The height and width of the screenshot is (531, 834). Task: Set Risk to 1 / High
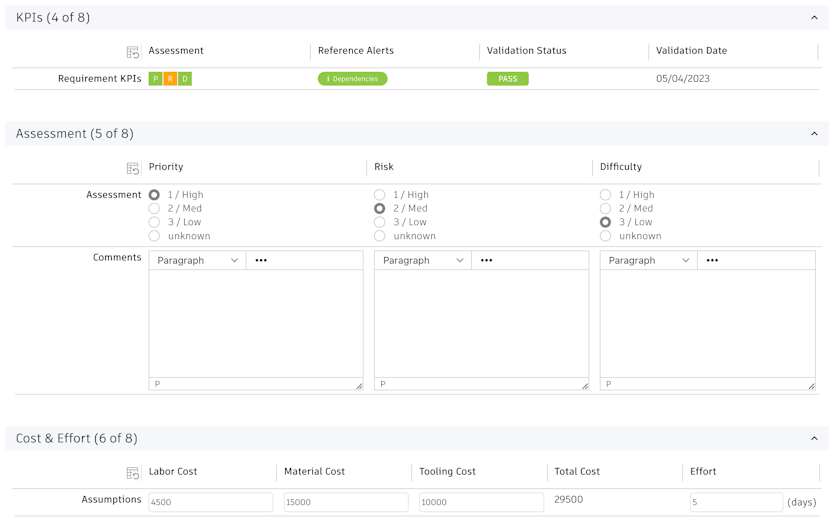[380, 195]
